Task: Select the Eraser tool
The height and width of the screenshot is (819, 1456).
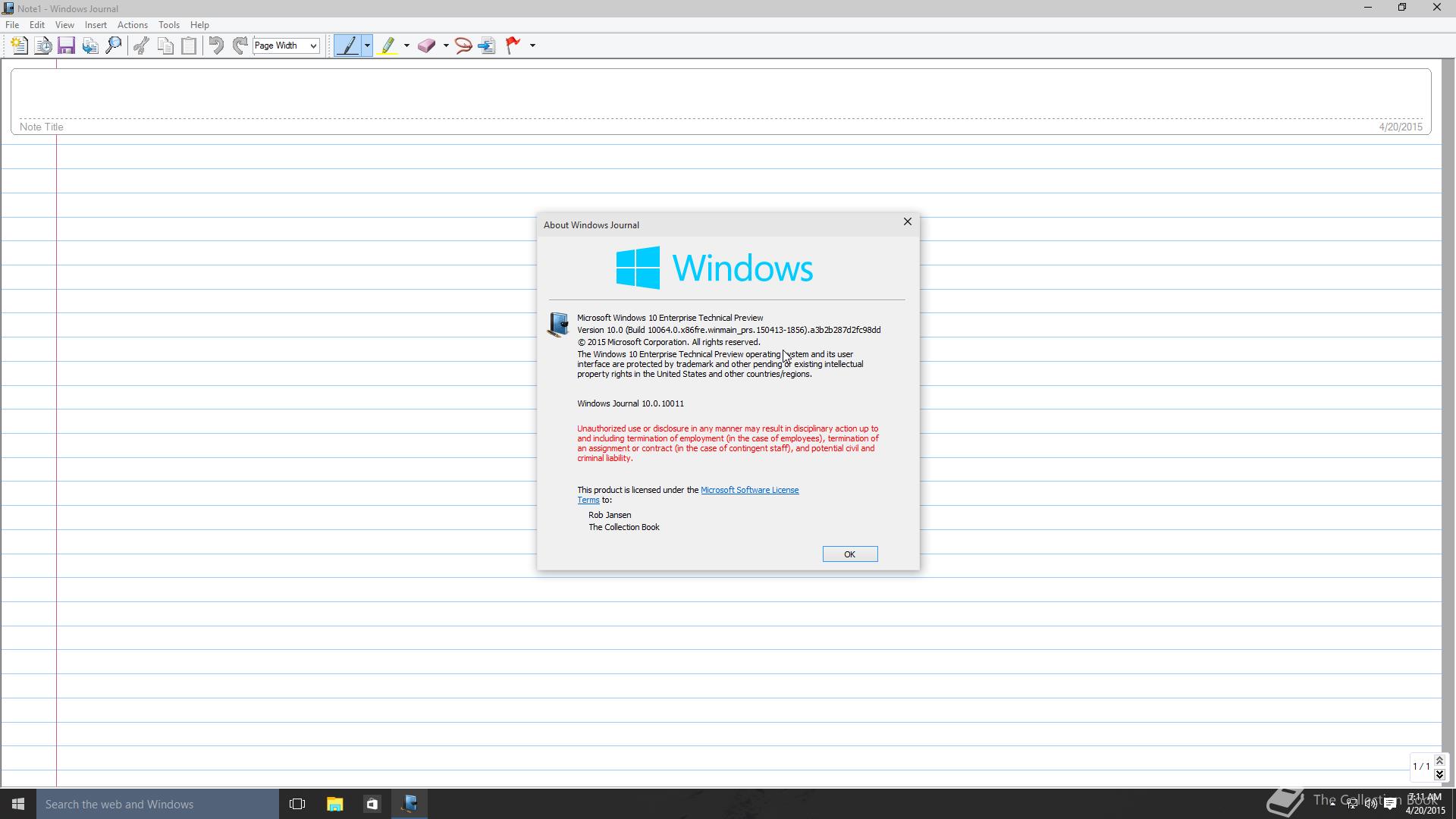Action: pyautogui.click(x=427, y=45)
